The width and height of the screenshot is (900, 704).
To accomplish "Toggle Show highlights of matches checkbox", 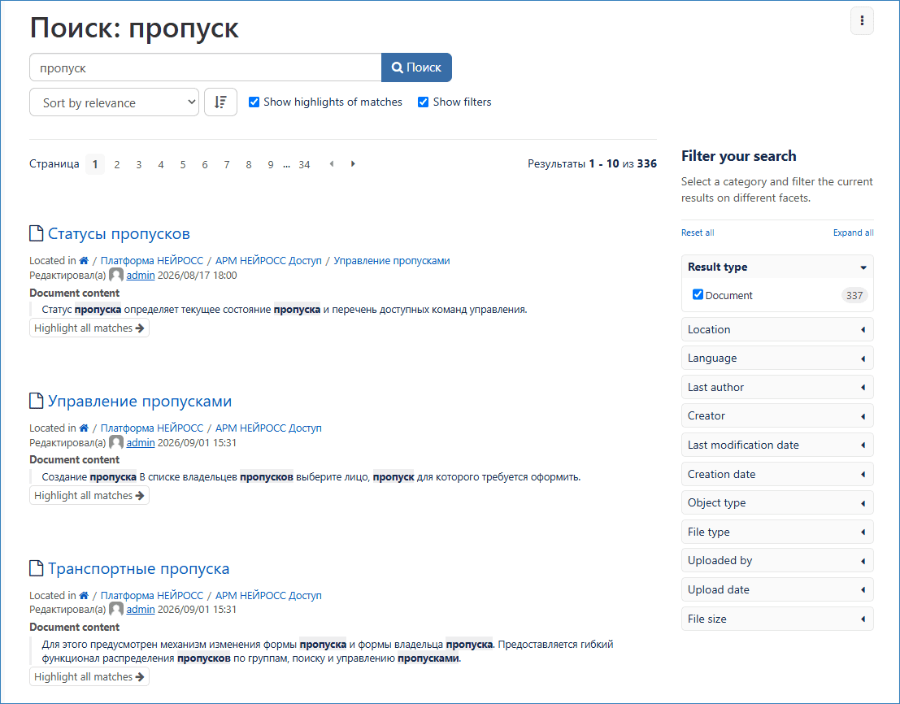I will click(x=254, y=102).
